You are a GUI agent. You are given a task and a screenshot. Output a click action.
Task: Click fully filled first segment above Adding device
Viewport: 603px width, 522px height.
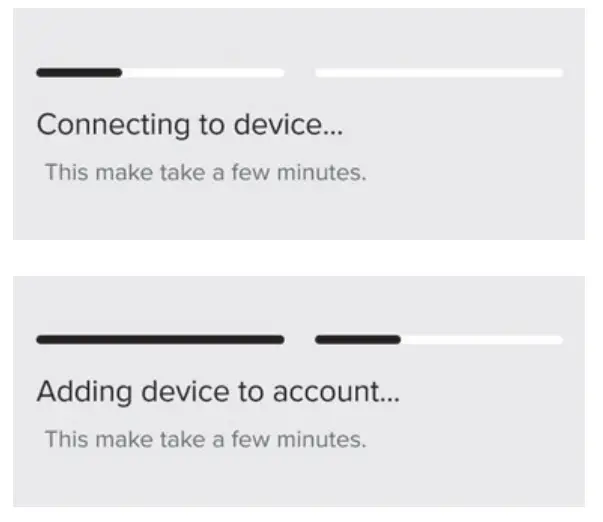160,340
